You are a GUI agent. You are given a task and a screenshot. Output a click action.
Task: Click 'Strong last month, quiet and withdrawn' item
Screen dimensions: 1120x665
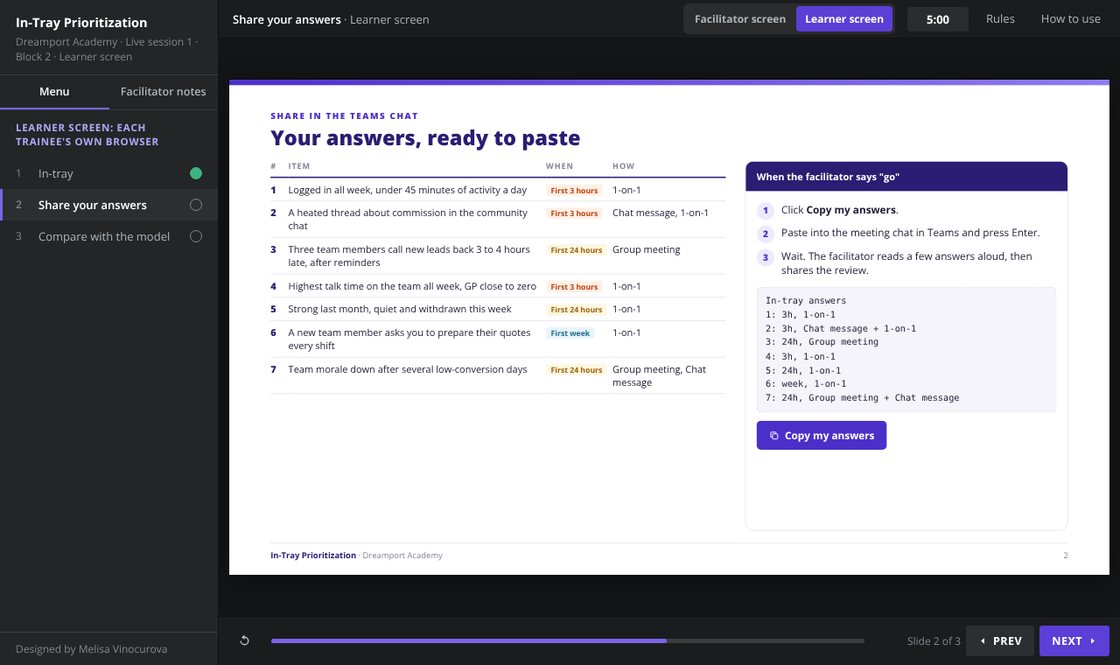tap(399, 309)
